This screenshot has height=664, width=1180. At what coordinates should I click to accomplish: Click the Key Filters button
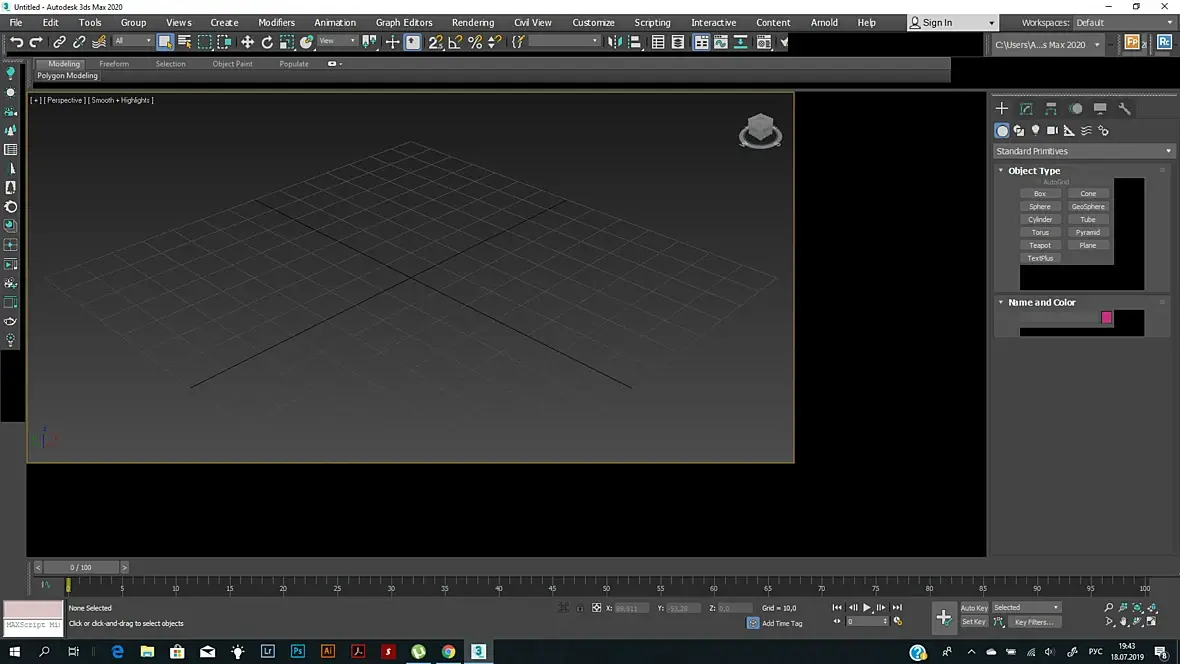tap(1033, 622)
